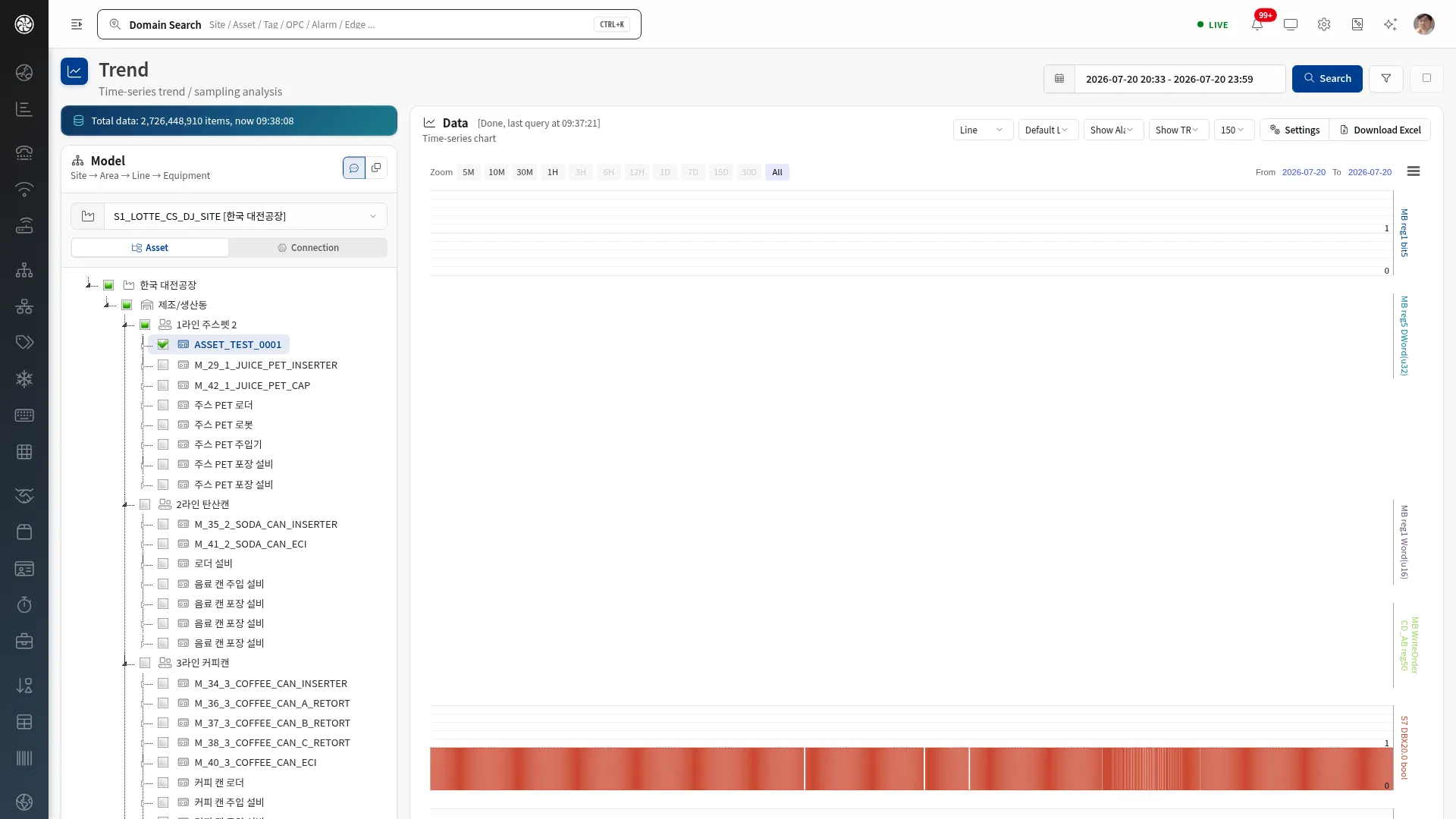Collapse the 1라인 주스펫 2 tree node
Viewport: 1456px width, 819px height.
125,325
